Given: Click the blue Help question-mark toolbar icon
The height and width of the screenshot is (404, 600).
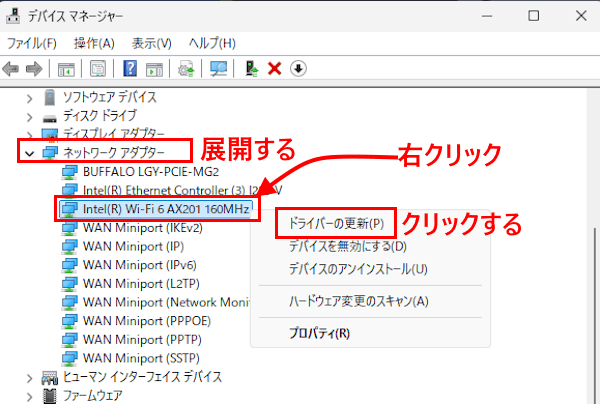Looking at the screenshot, I should click(x=130, y=69).
